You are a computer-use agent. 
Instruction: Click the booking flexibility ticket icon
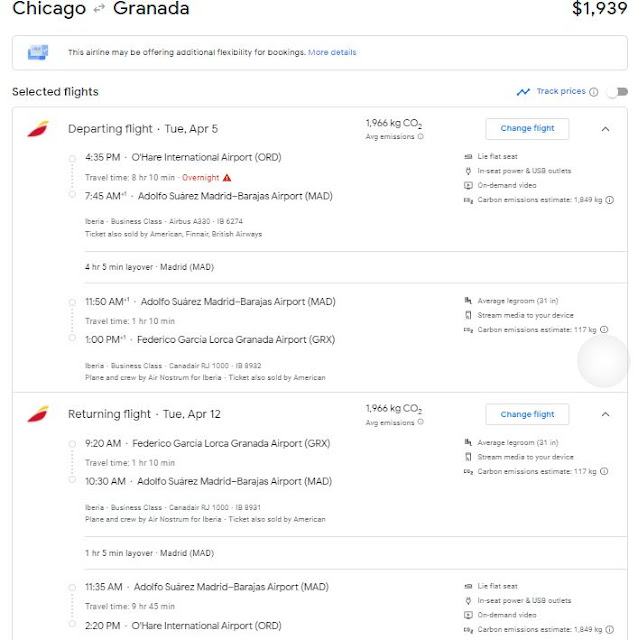coord(39,52)
